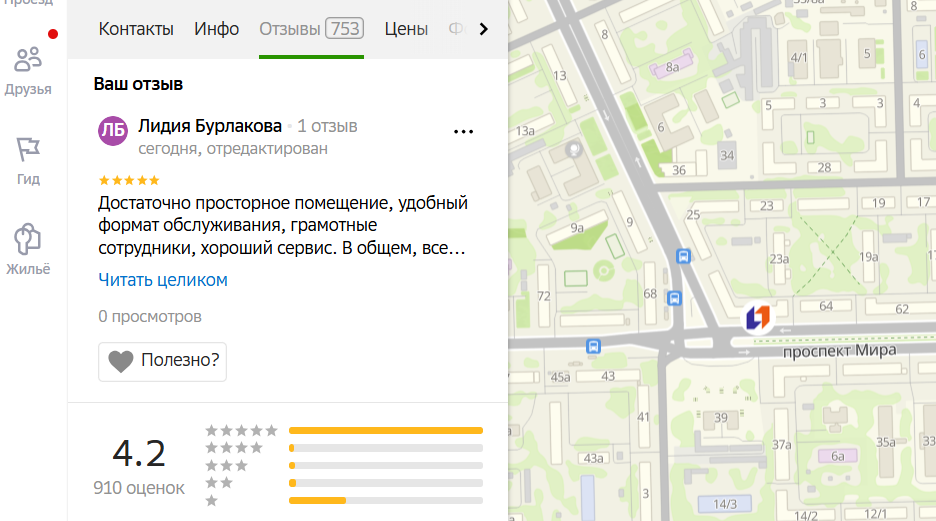Click the ЛБ user avatar
Image resolution: width=936 pixels, height=521 pixels.
(x=113, y=131)
